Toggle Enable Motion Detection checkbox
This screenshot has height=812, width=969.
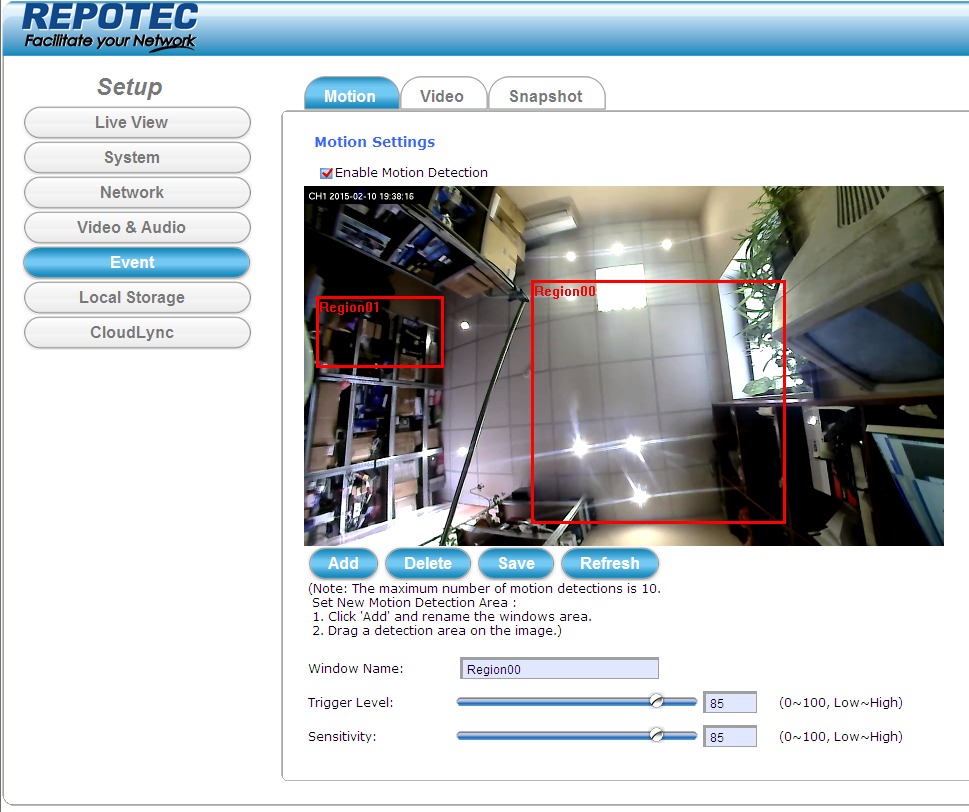(x=326, y=173)
